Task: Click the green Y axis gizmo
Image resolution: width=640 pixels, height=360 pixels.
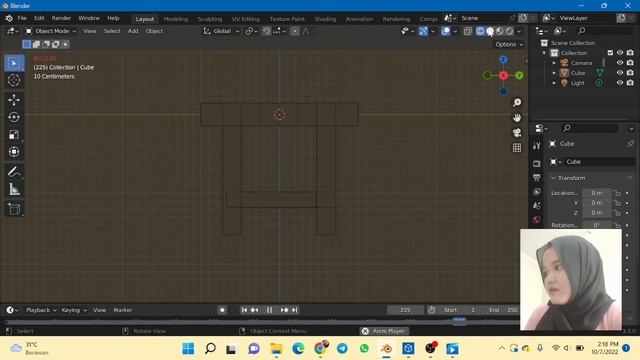Action: tap(519, 76)
